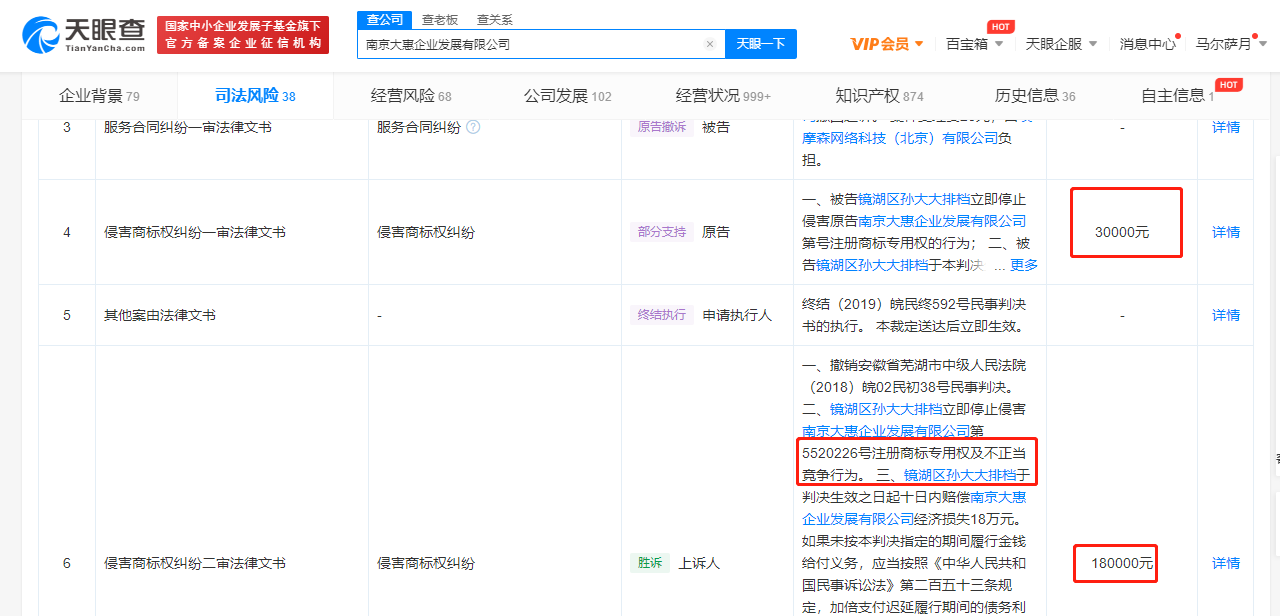View 详情 for the 180000元 case
This screenshot has width=1280, height=616.
(1225, 563)
